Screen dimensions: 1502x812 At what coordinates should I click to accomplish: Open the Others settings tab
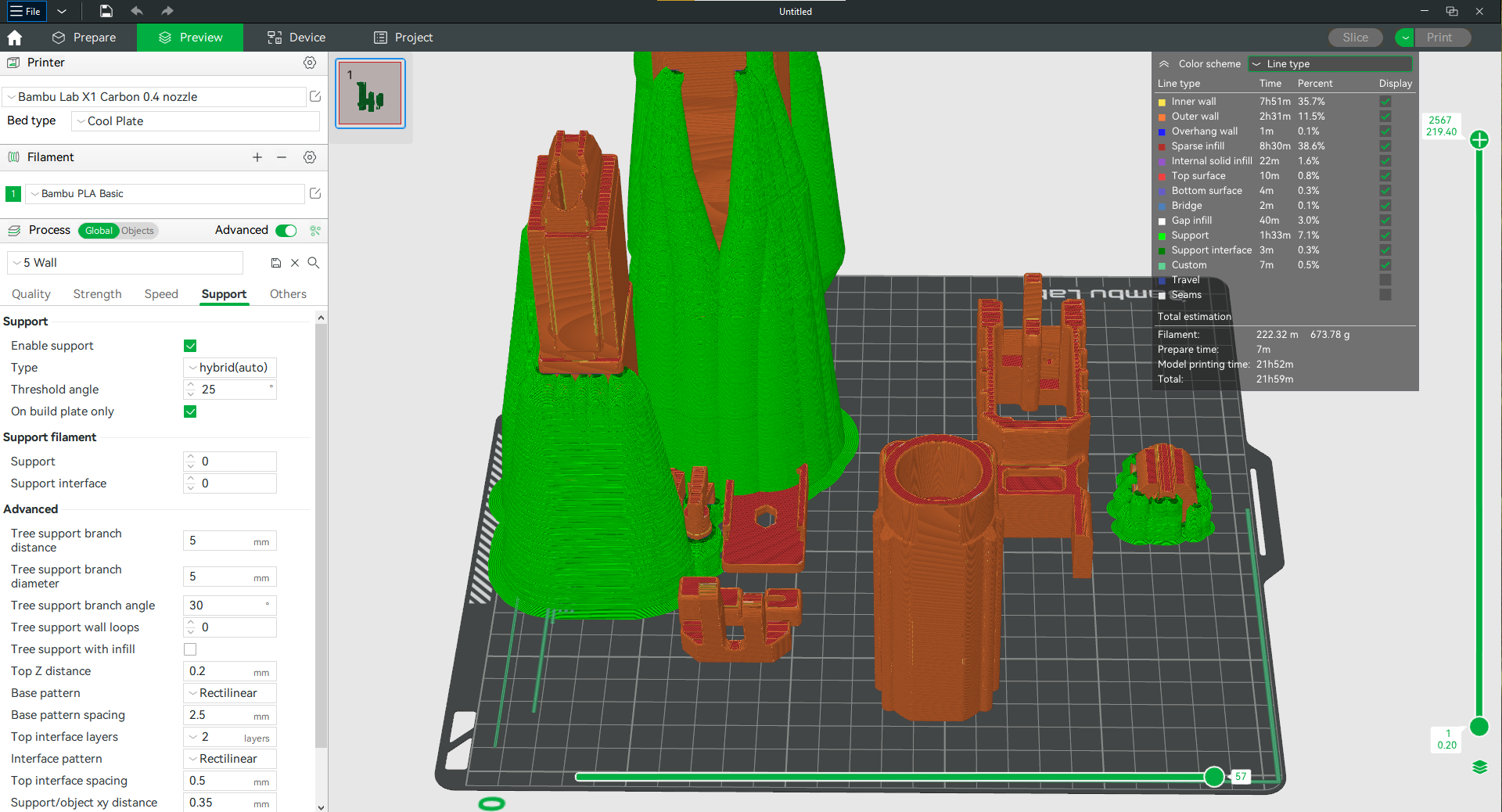[288, 294]
